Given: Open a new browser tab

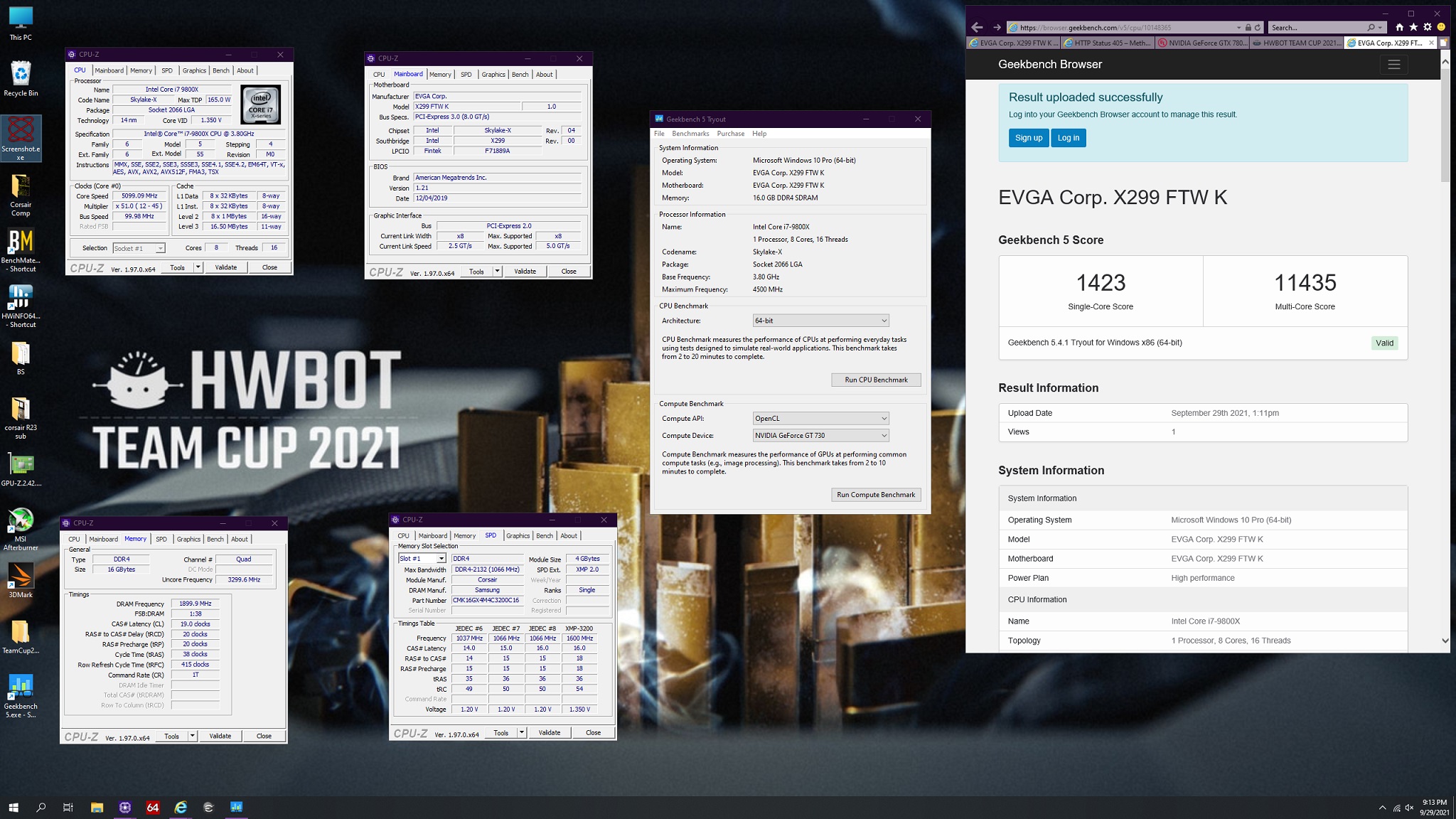Looking at the screenshot, I should (x=1444, y=43).
